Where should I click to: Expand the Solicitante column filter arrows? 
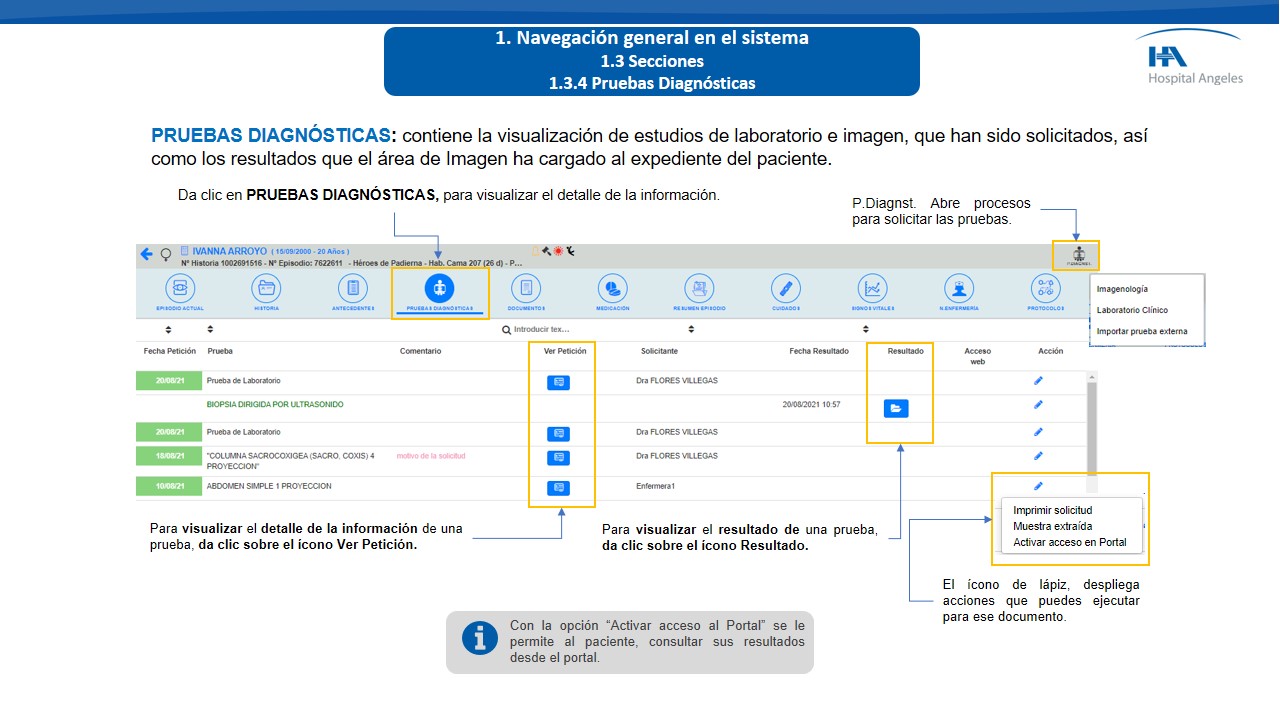click(690, 329)
